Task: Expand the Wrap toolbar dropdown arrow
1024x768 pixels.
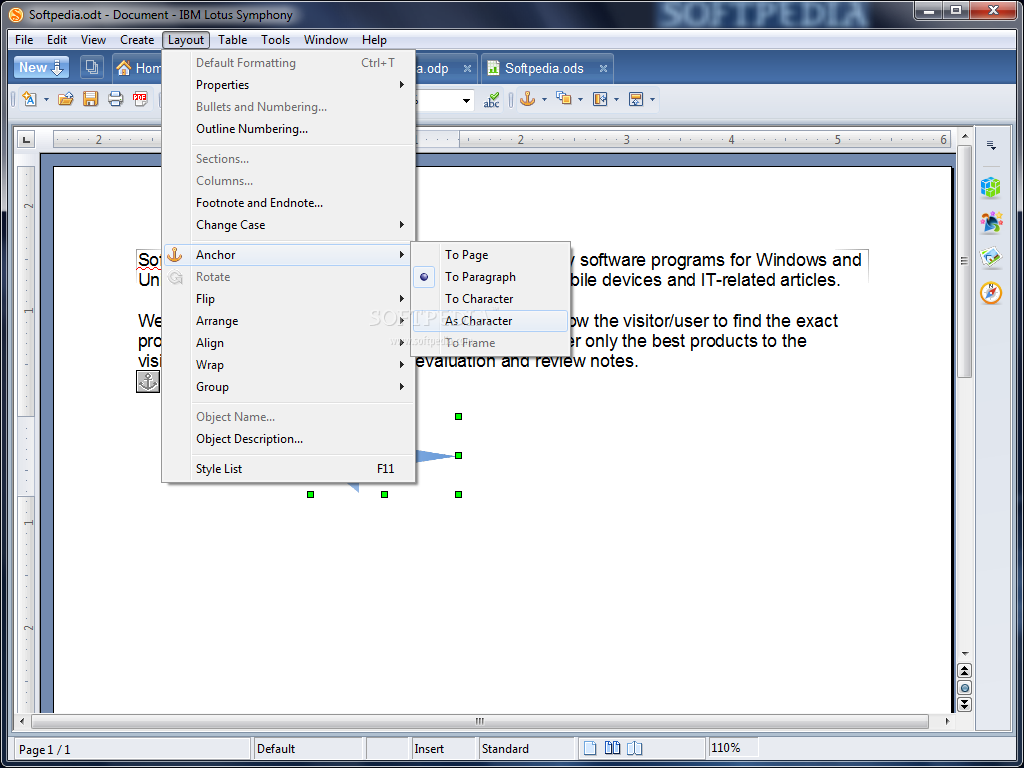Action: coord(652,100)
